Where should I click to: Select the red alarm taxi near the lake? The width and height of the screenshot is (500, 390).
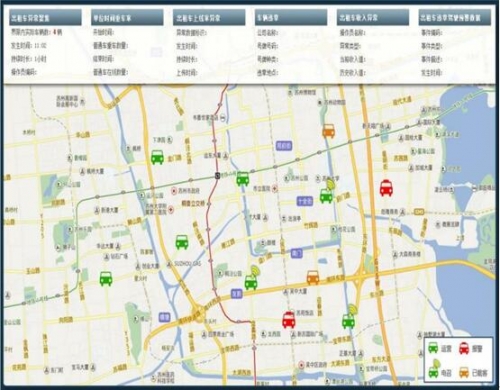pyautogui.click(x=386, y=188)
